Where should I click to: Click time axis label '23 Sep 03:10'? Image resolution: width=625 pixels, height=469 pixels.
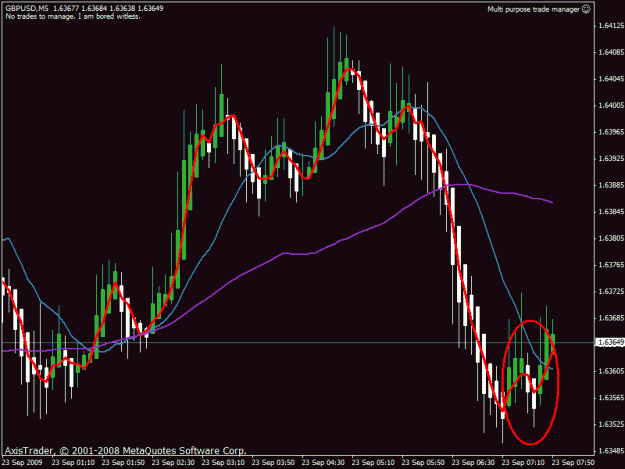(223, 463)
